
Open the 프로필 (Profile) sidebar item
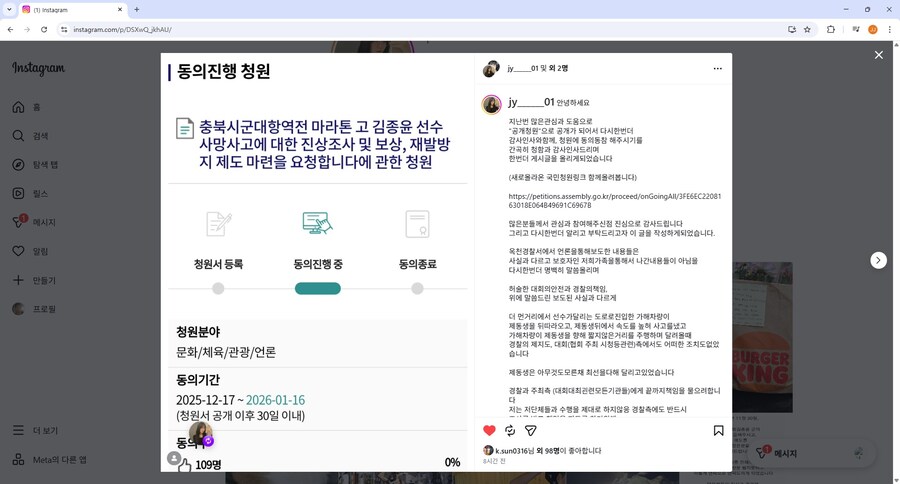34,309
